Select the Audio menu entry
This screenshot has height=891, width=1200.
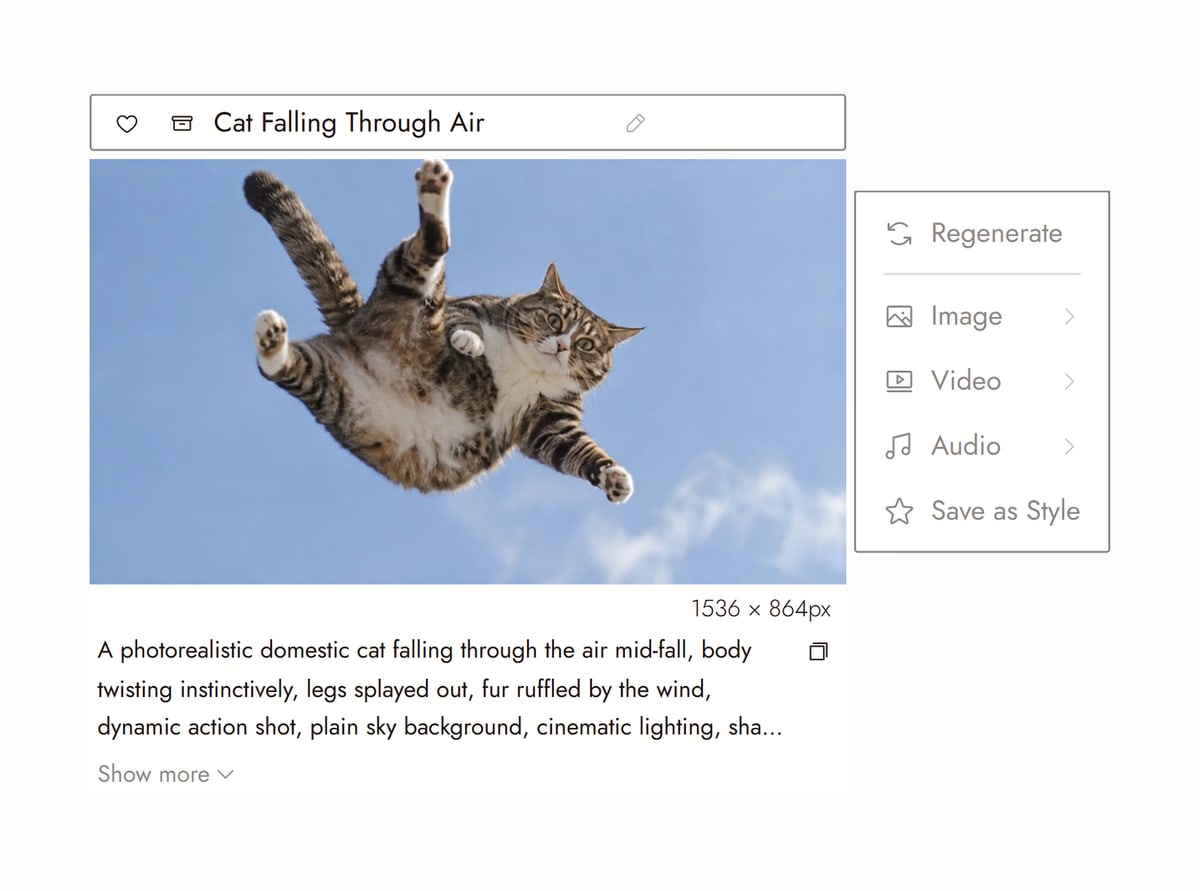point(982,446)
